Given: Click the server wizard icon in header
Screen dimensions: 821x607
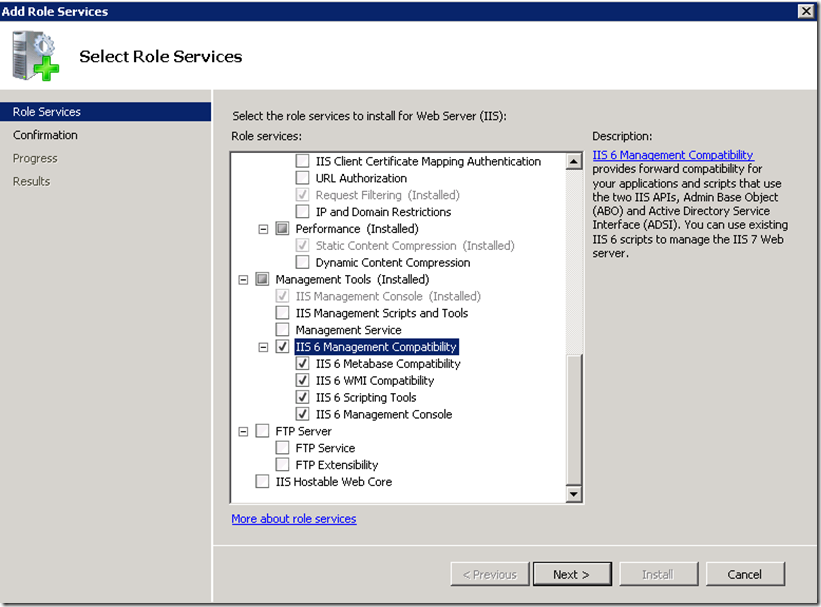Looking at the screenshot, I should click(35, 56).
